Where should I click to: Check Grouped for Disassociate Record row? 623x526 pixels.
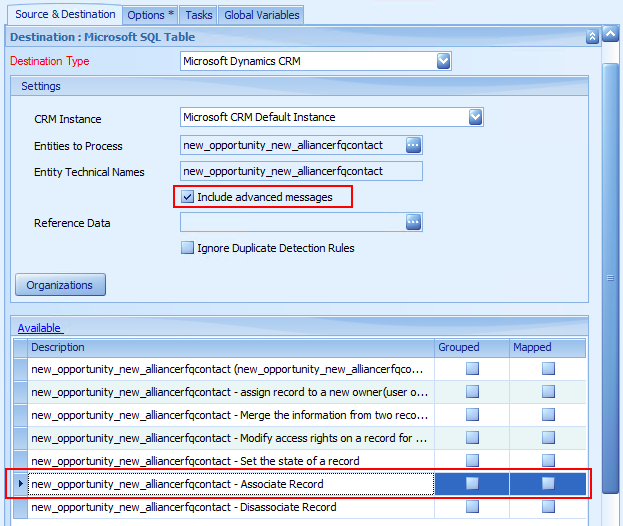tap(472, 507)
